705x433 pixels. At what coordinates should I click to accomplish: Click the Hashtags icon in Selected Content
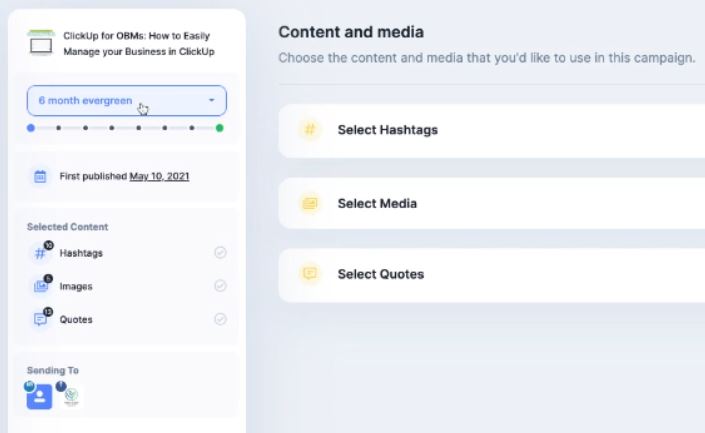coord(41,253)
